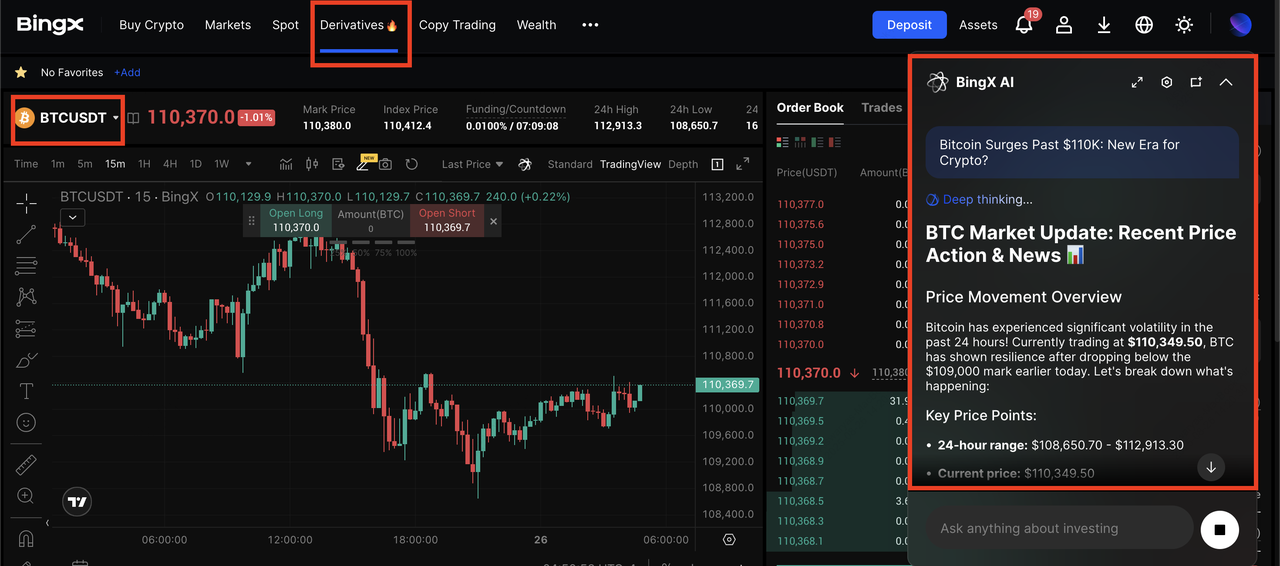Change candlestick chart style icon

point(312,164)
